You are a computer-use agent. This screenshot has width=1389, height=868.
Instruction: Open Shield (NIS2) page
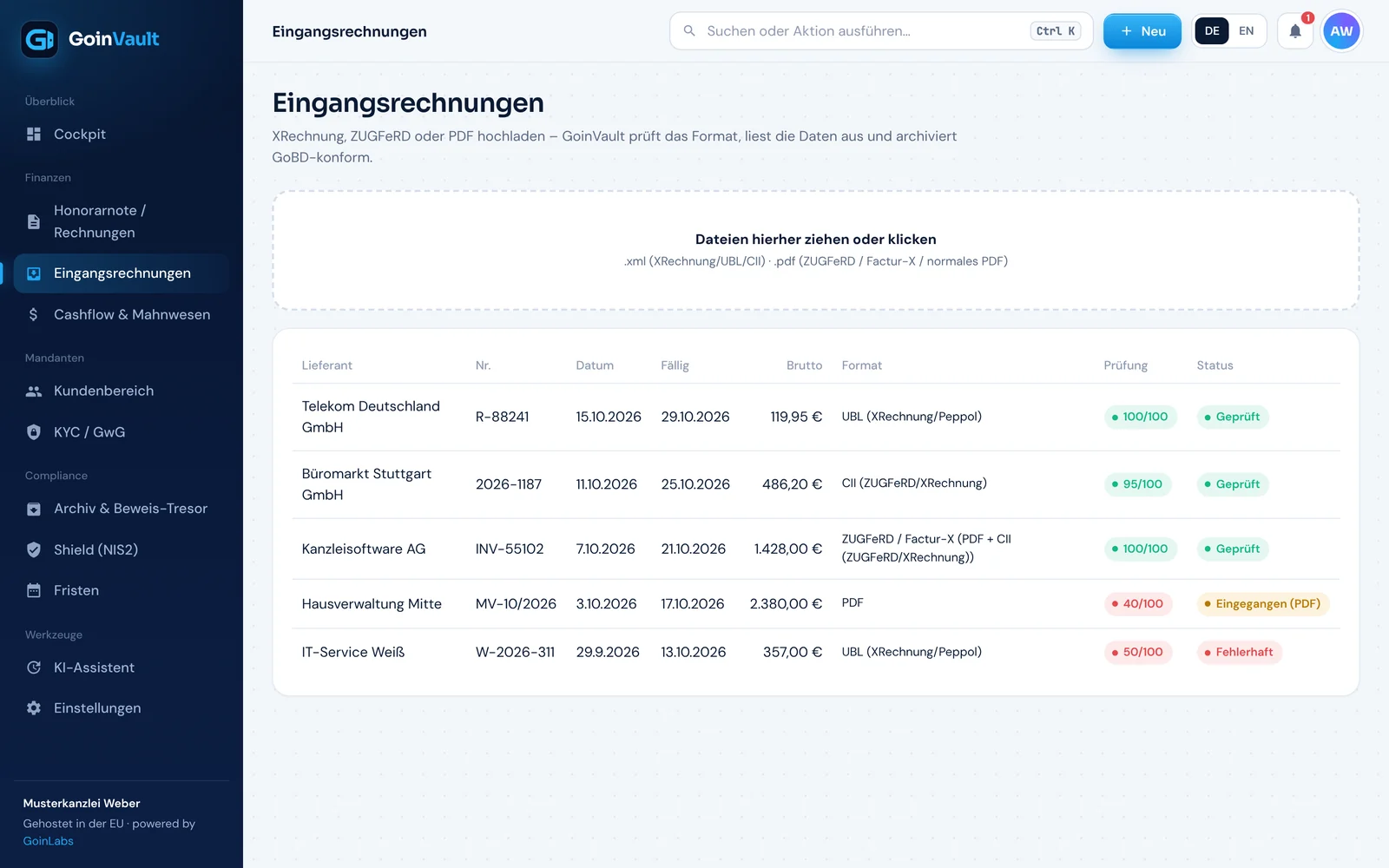pos(122,549)
